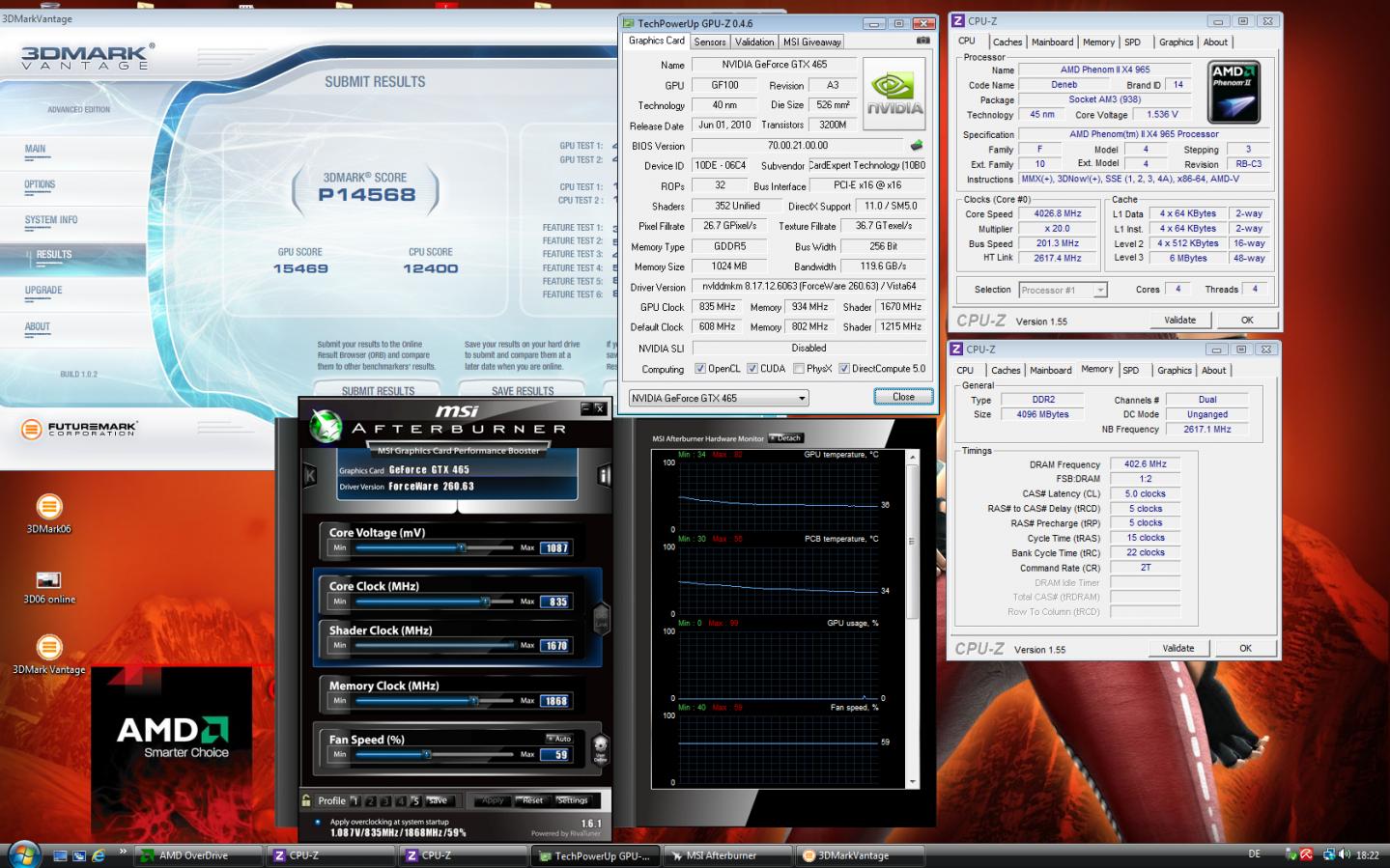Click the Windows Start orb
Screen dimensions: 1390x868
click(23, 854)
